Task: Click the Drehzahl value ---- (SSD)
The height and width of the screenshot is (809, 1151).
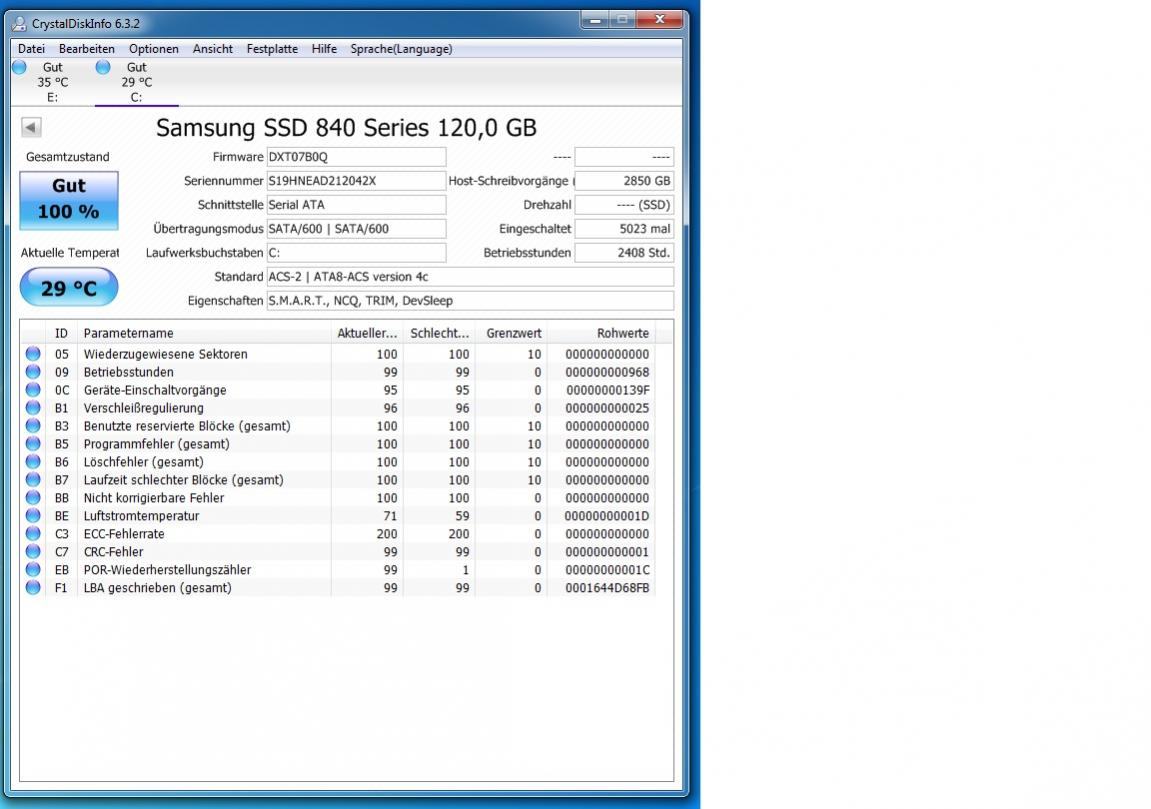Action: 624,205
